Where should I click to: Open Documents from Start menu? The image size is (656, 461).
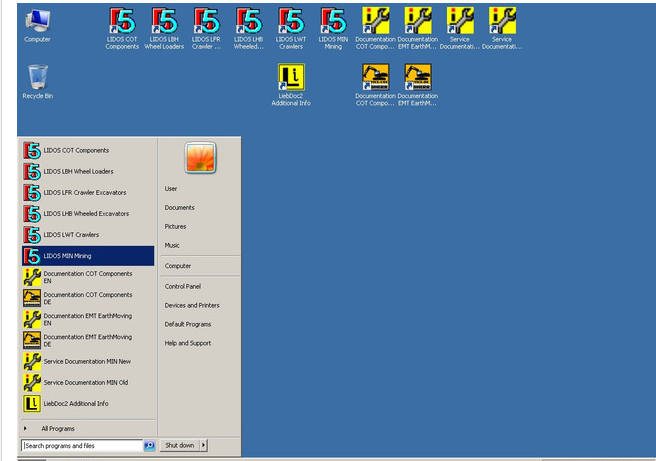[179, 208]
